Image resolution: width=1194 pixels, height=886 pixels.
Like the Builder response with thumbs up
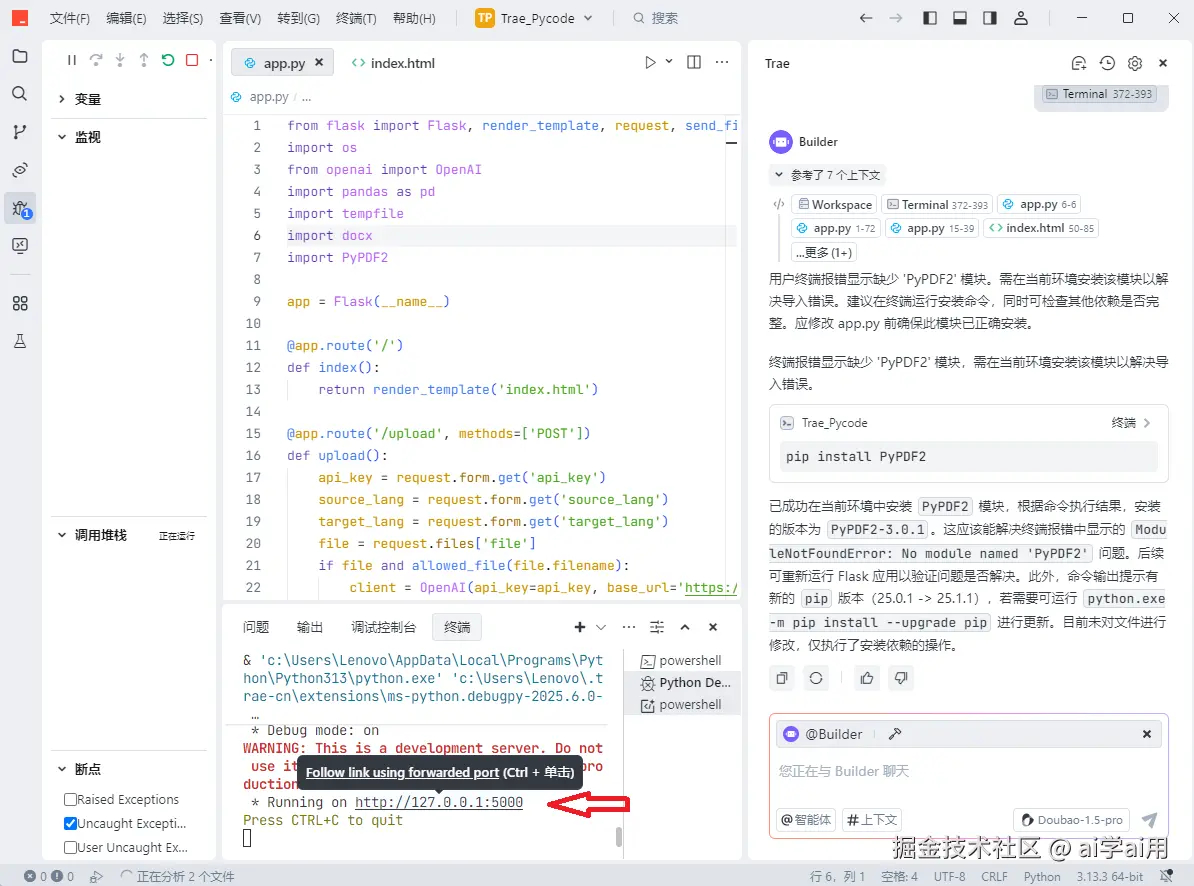[867, 678]
